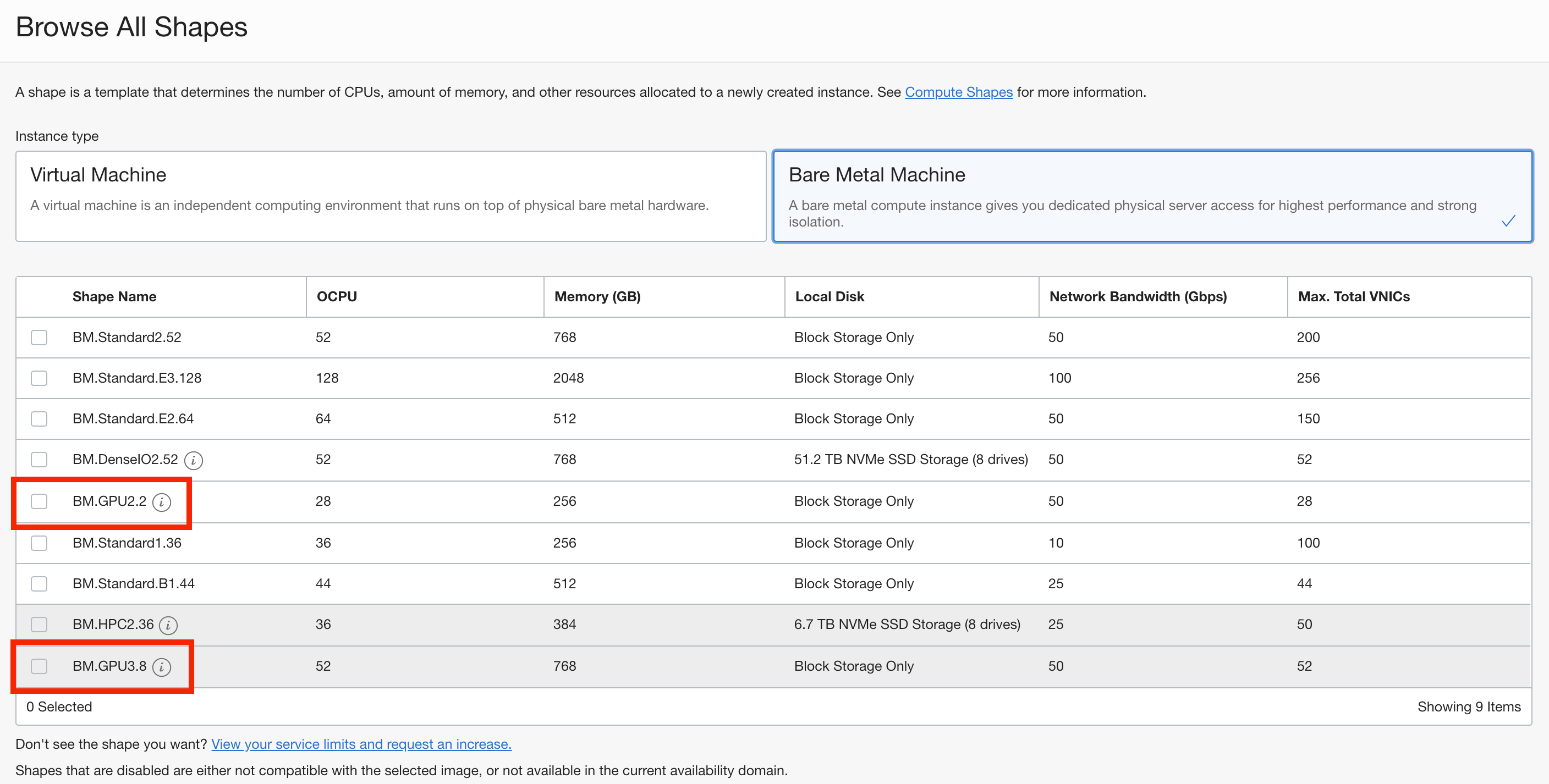Tick the BM.DenseIO2.52 checkbox
The height and width of the screenshot is (784, 1549).
[39, 459]
